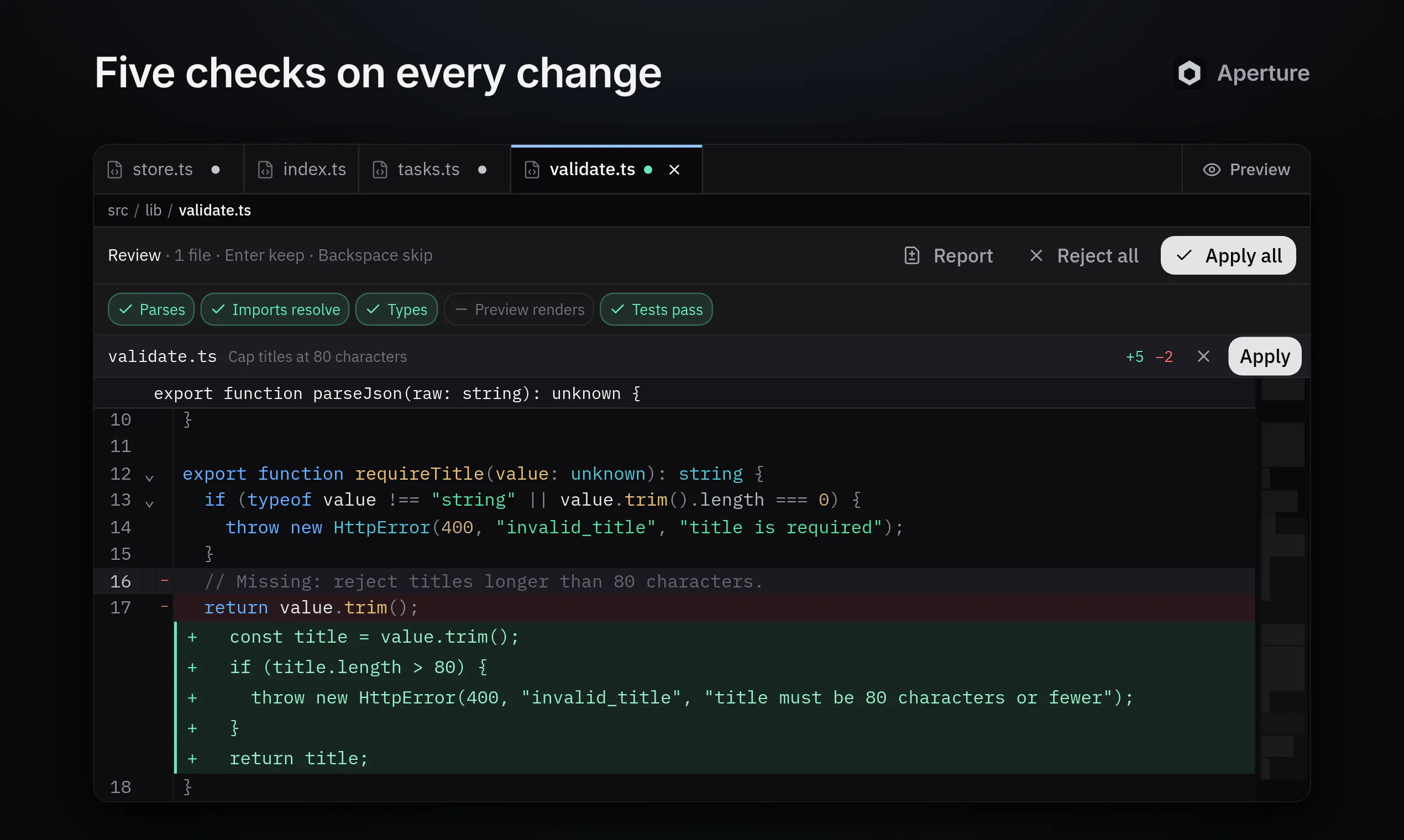Click the −2 deletions count
Screen dimensions: 1404x840
(x=1164, y=356)
